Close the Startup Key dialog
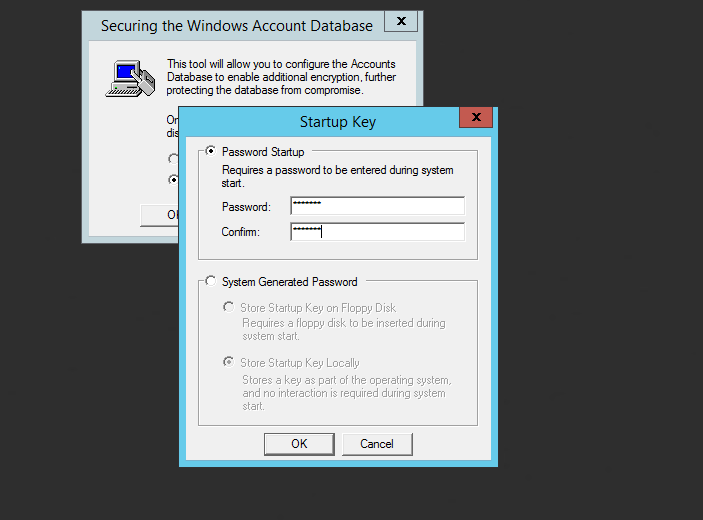Image resolution: width=703 pixels, height=520 pixels. point(476,117)
